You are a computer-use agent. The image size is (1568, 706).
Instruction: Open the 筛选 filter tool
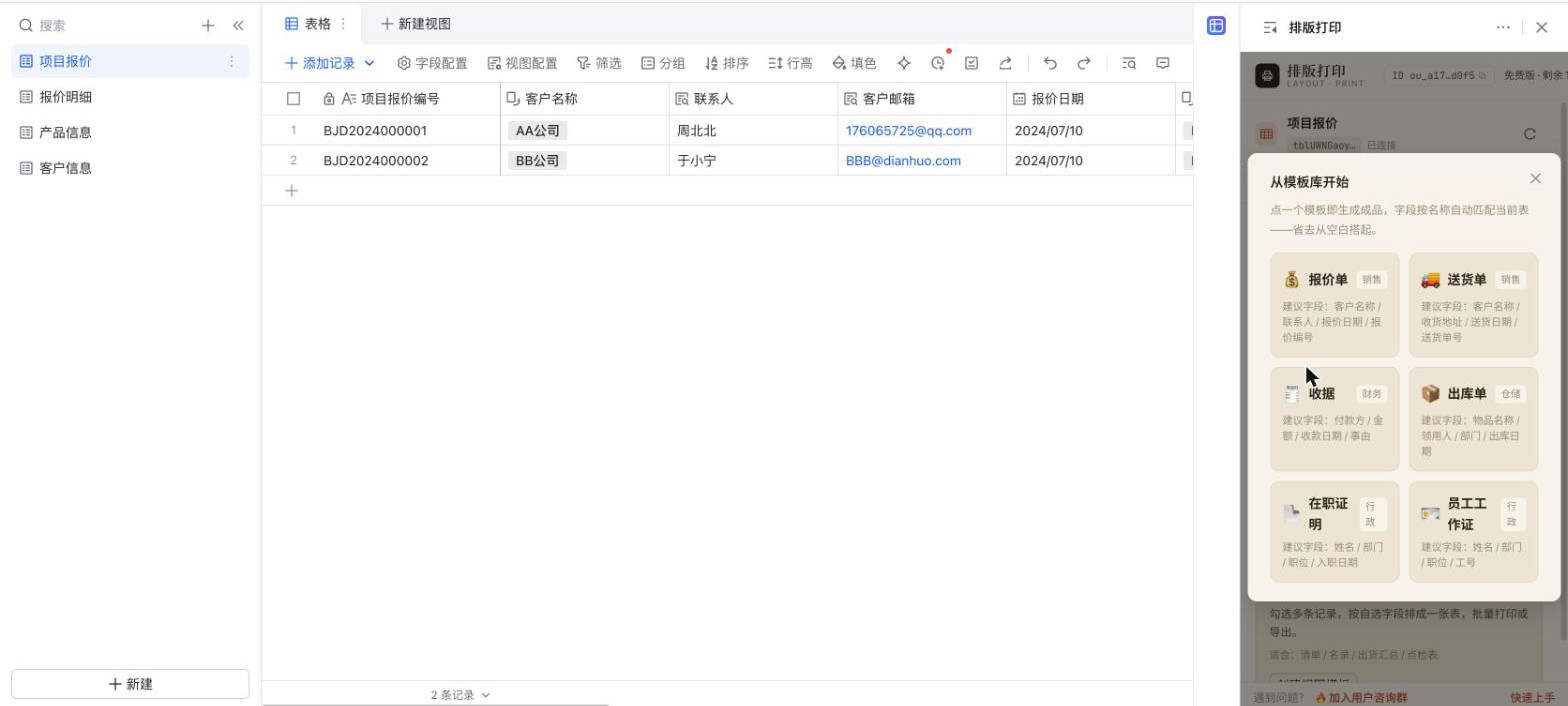599,63
